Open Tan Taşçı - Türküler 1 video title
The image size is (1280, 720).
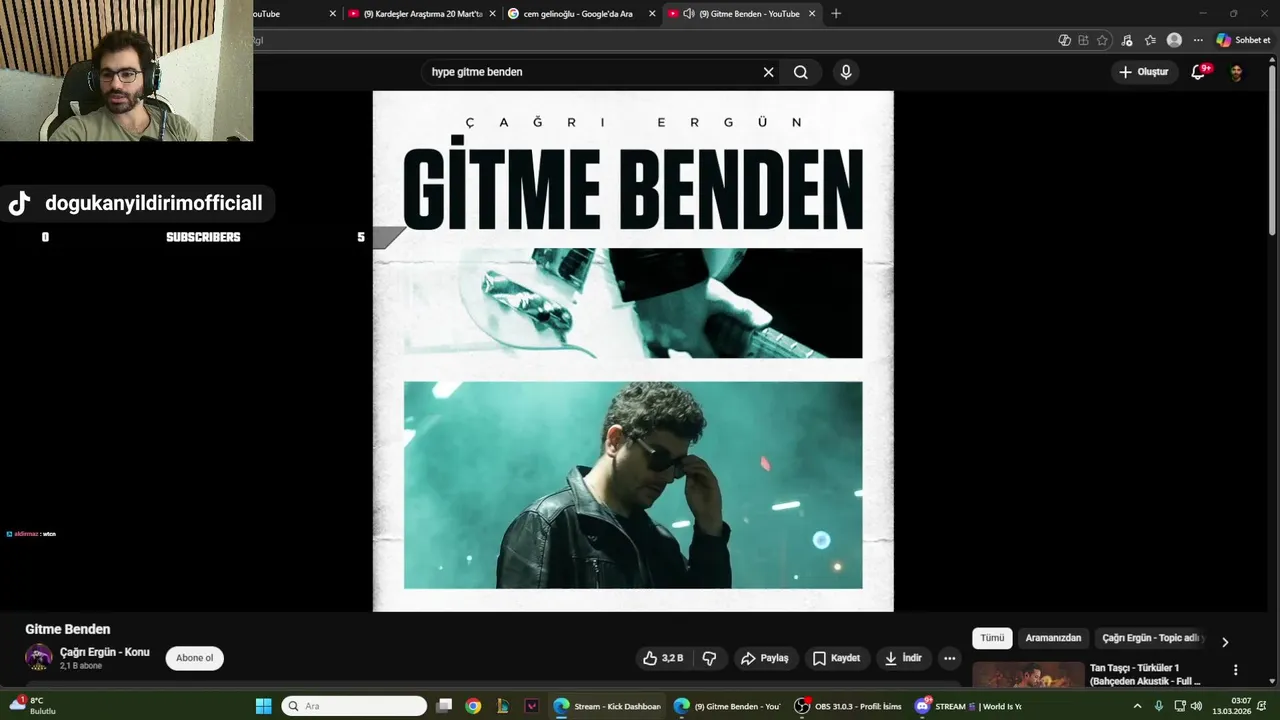click(x=1145, y=674)
